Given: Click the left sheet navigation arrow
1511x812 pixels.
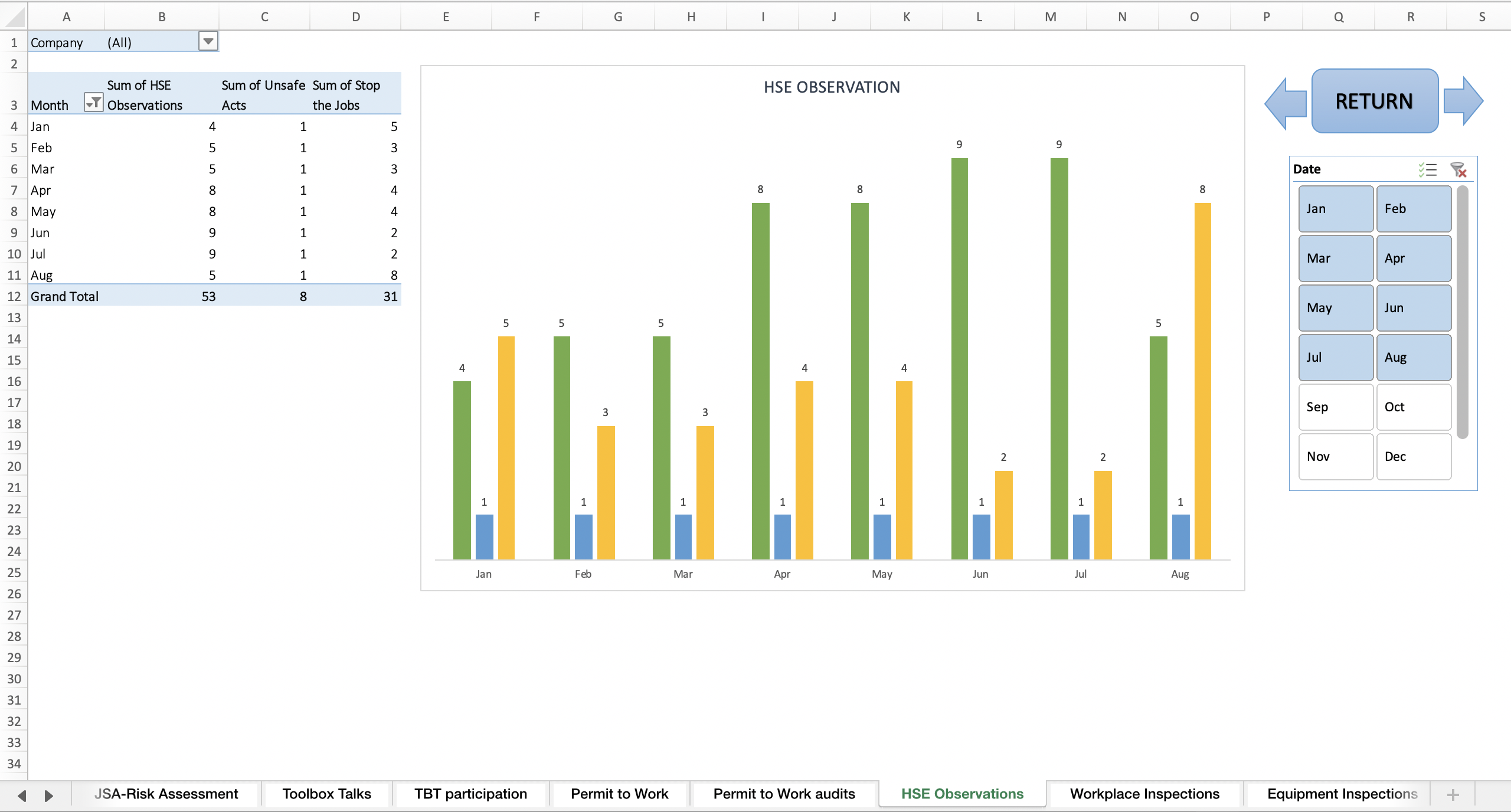Looking at the screenshot, I should (21, 794).
